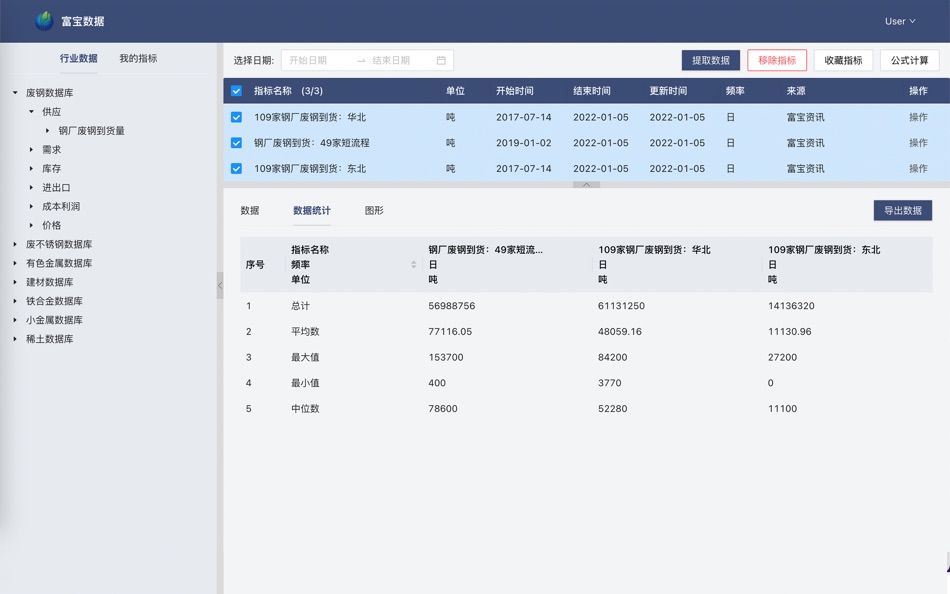
Task: Click the 移除指标 button
Action: 777,60
